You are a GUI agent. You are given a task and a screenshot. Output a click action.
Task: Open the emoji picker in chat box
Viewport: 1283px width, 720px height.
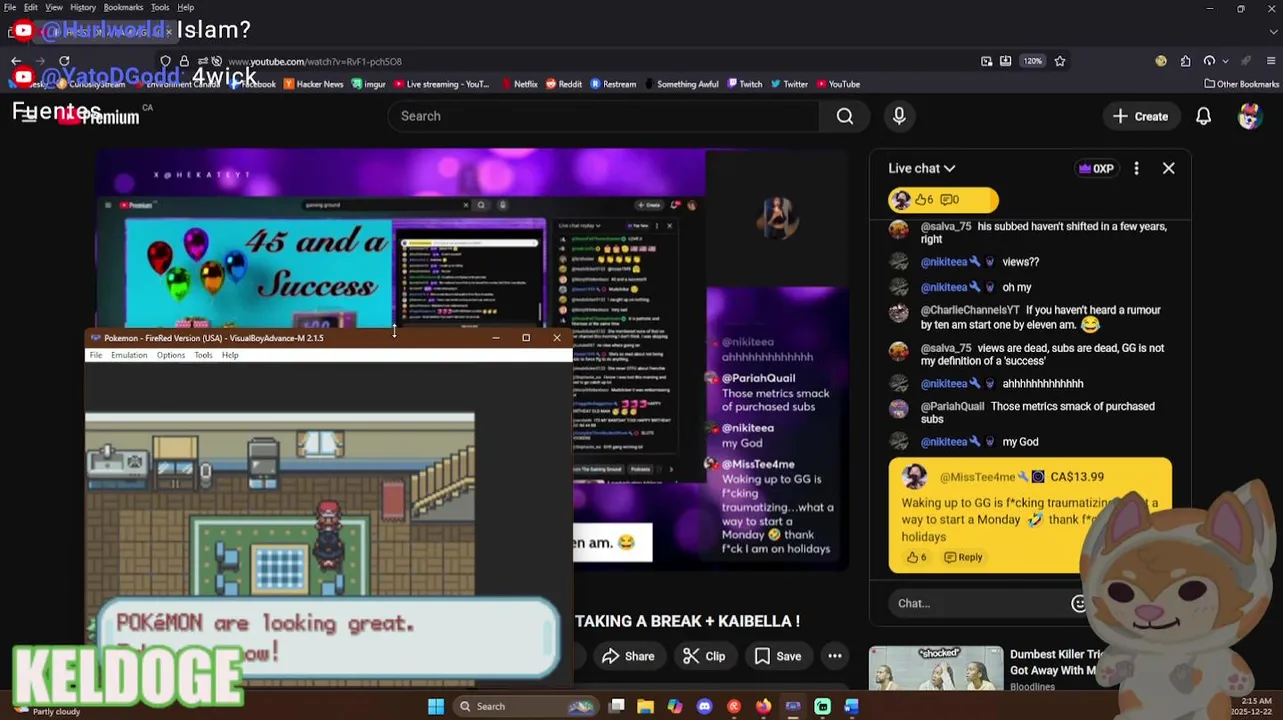click(1078, 603)
